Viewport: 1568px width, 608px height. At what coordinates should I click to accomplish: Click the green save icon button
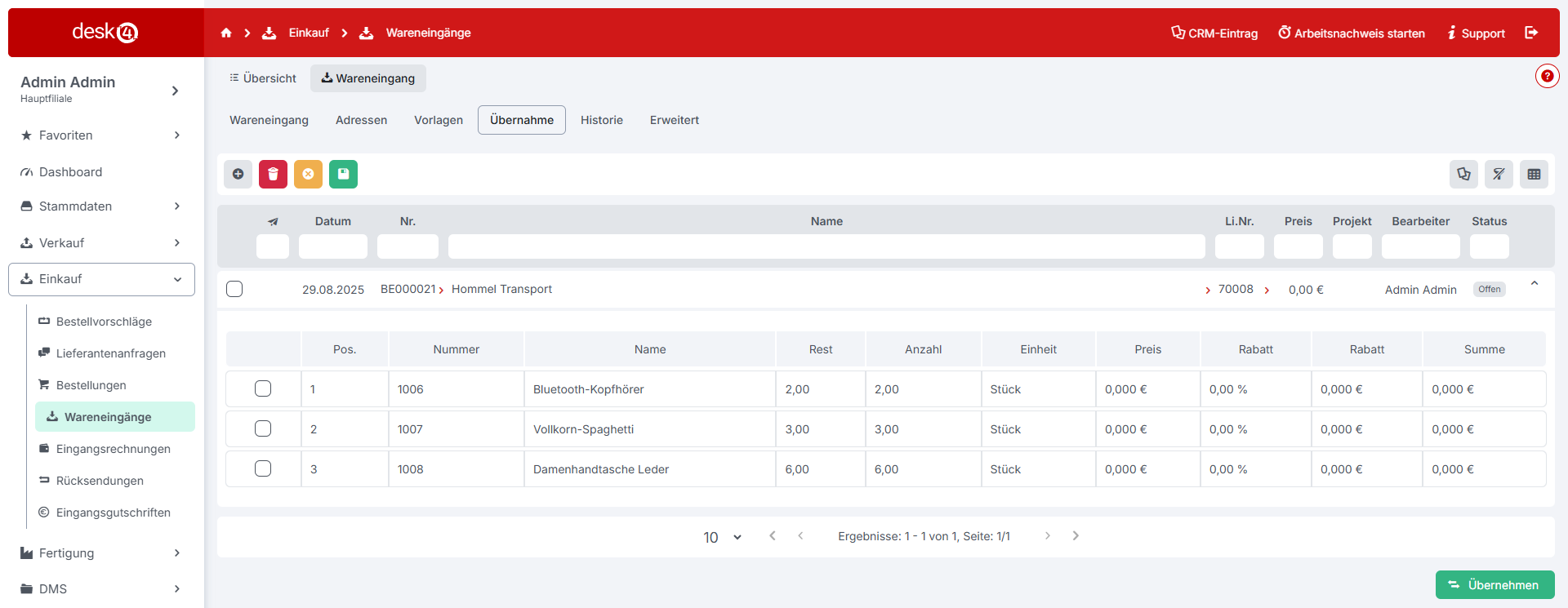coord(343,174)
